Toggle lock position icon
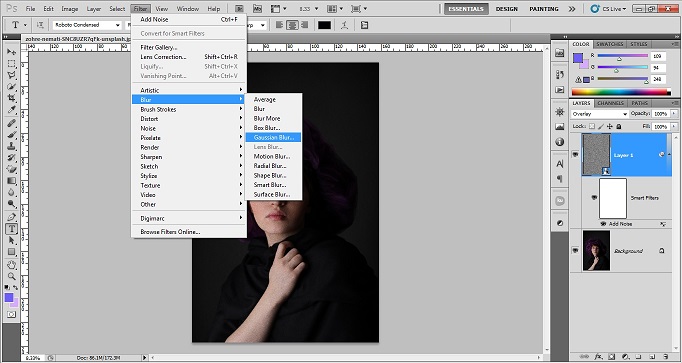This screenshot has height=363, width=682. (x=610, y=127)
